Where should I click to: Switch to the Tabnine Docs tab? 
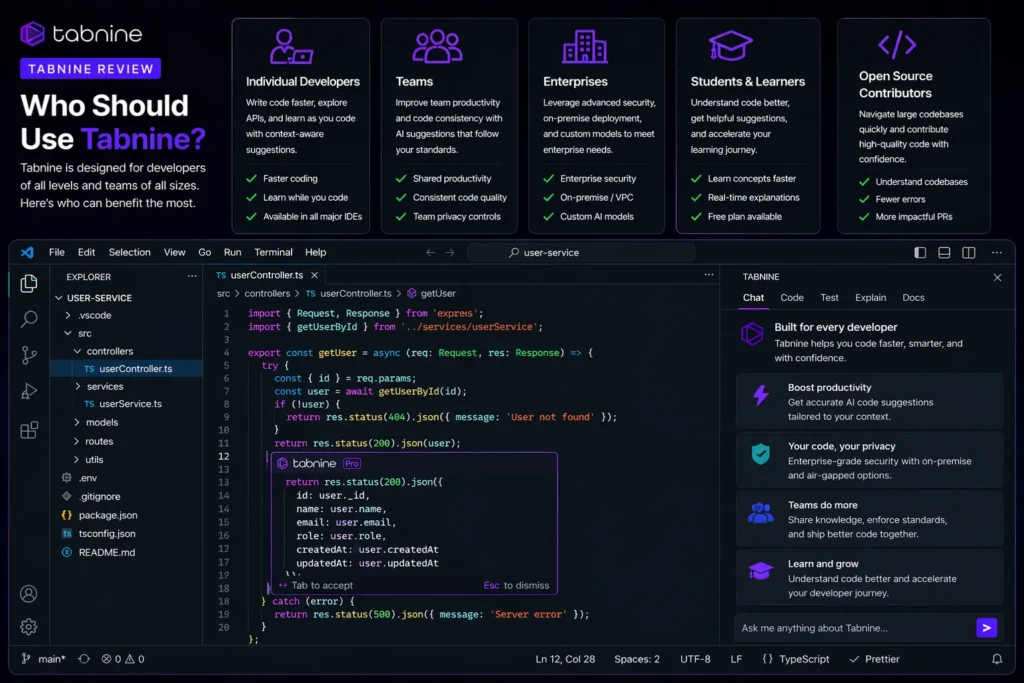913,298
